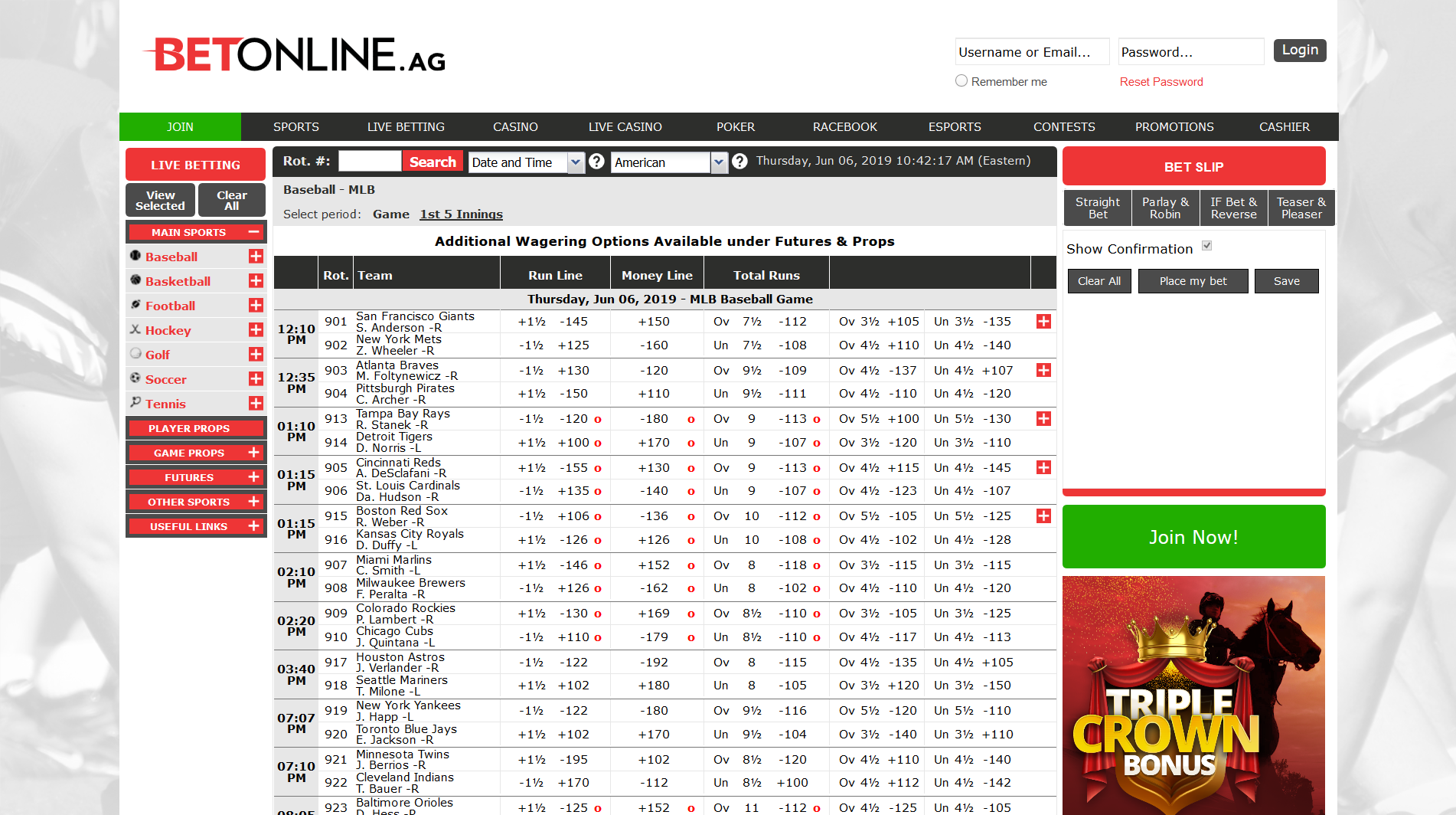1456x815 pixels.
Task: Expand the Basketball sport plus icon
Action: [256, 281]
